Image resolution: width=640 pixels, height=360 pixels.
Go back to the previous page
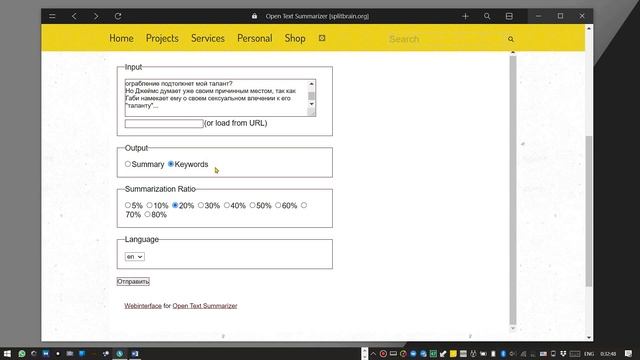click(74, 16)
